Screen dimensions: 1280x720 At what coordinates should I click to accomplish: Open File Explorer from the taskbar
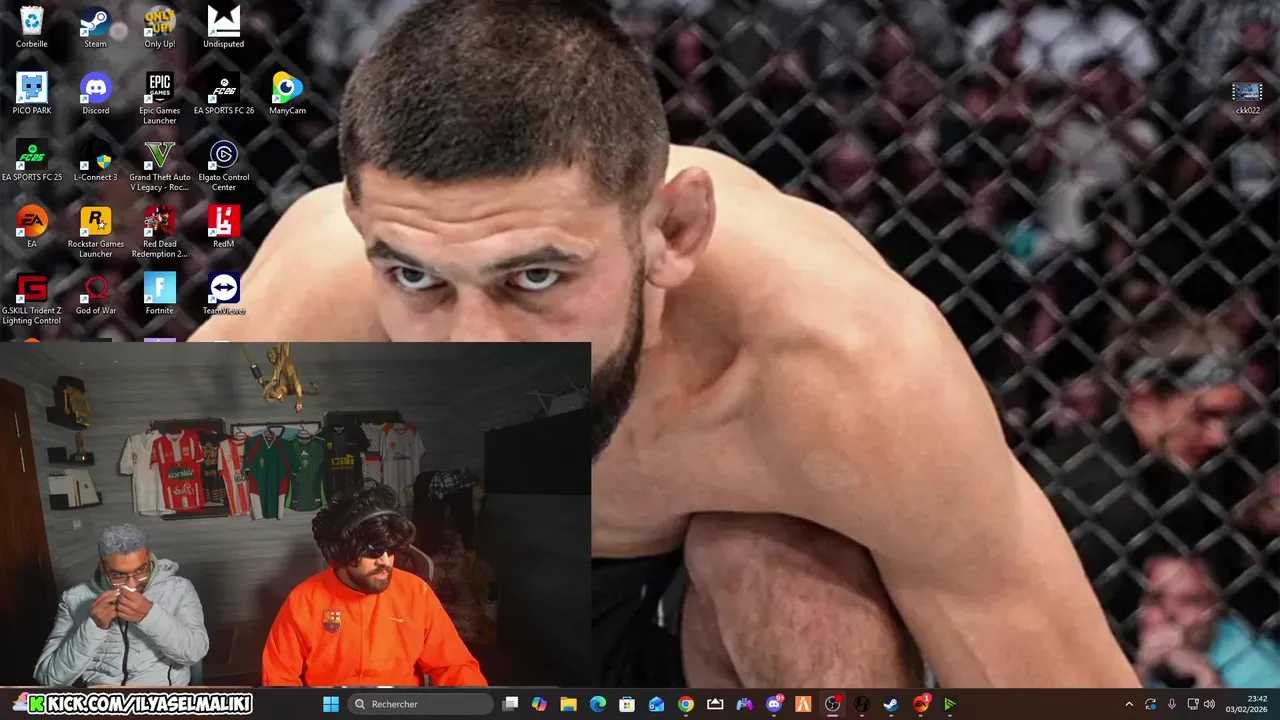point(568,704)
